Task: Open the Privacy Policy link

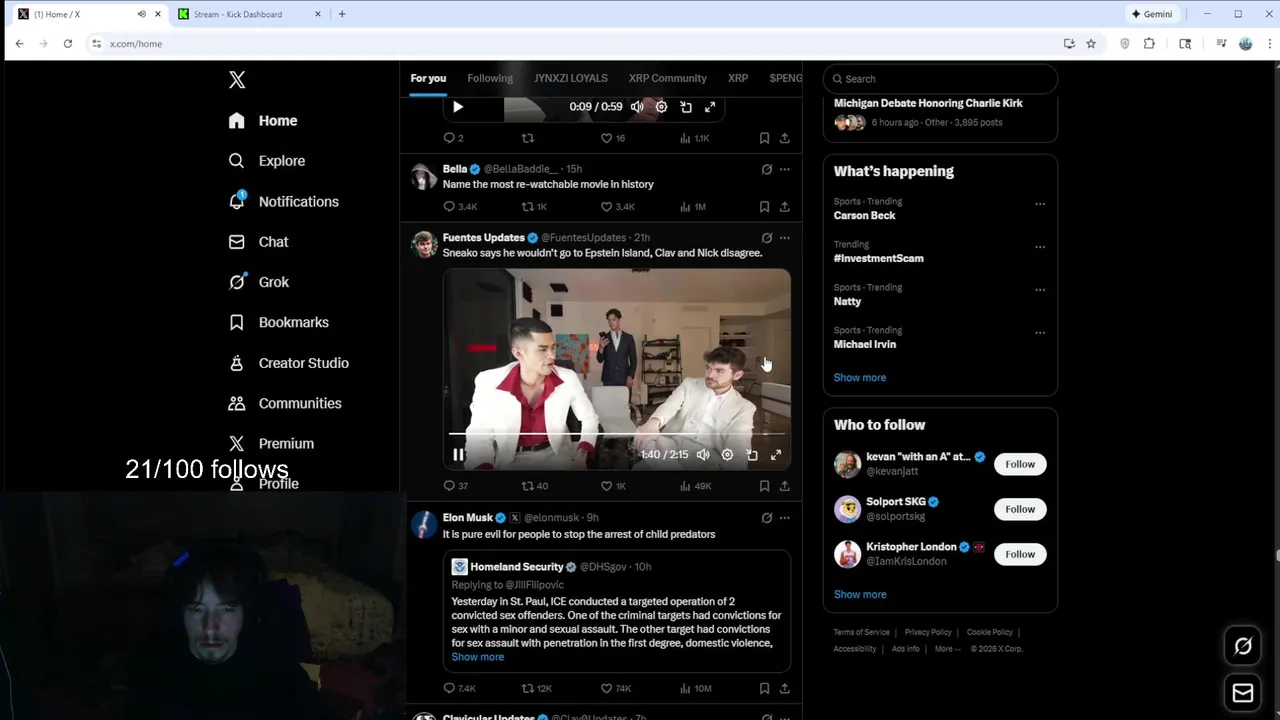Action: pos(928,633)
